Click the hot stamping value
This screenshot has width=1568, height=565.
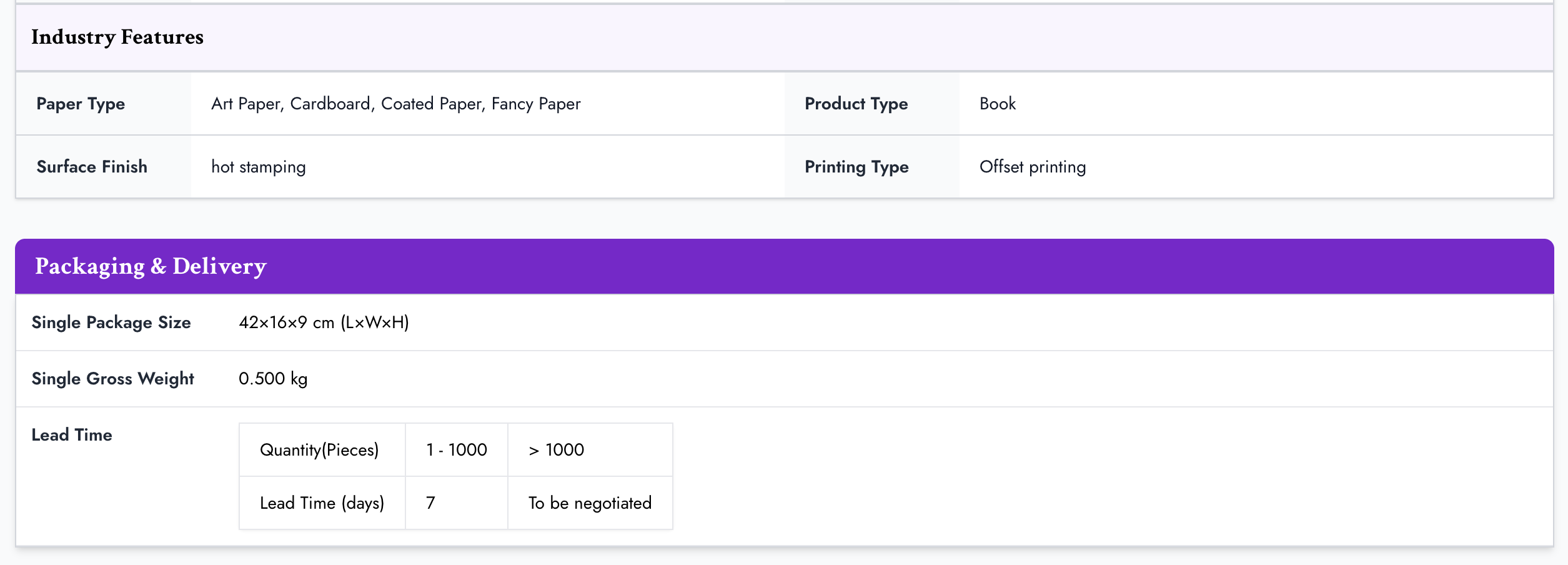[258, 167]
